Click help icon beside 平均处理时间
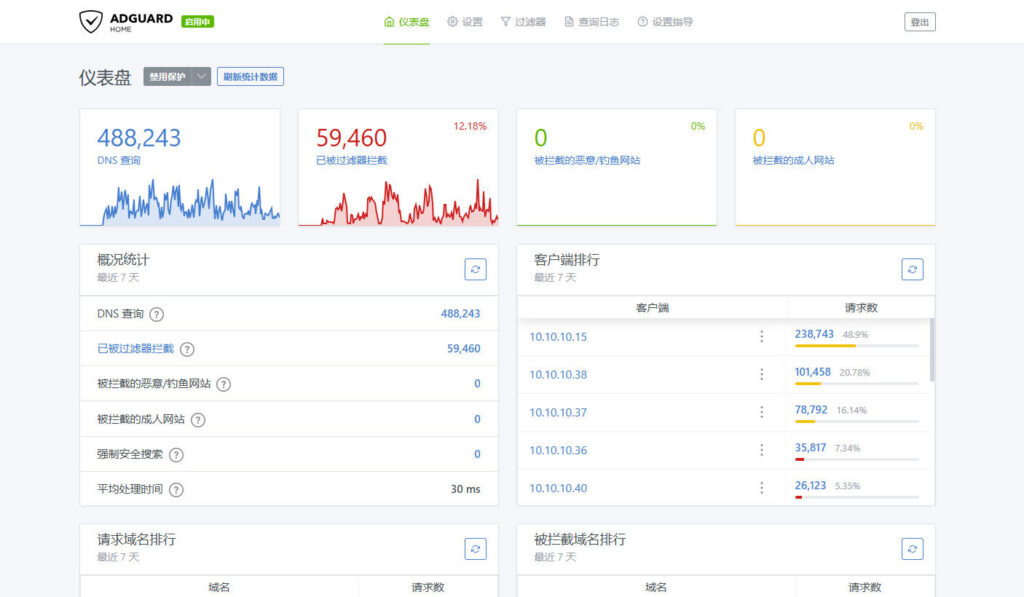 176,490
